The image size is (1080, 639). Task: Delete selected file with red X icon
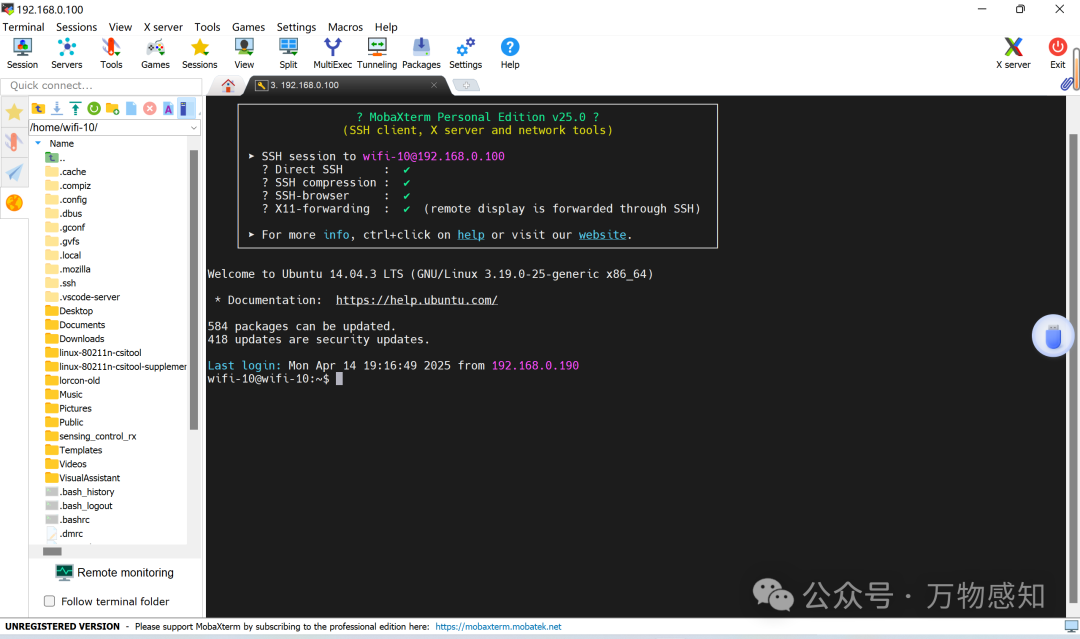150,108
